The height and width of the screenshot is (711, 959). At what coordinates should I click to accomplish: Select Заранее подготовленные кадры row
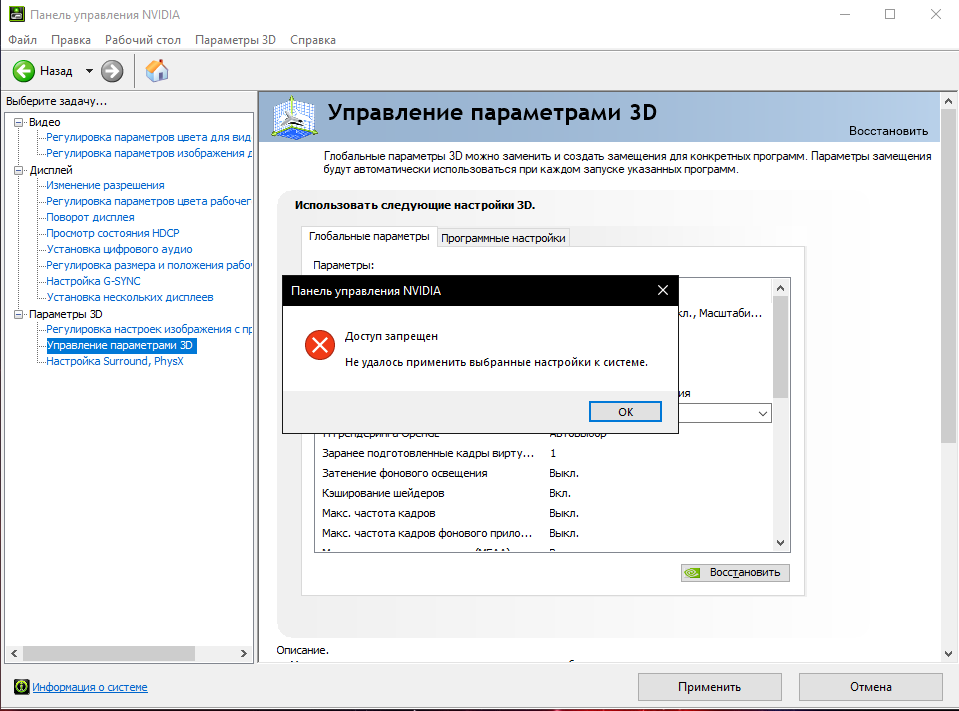pos(543,453)
